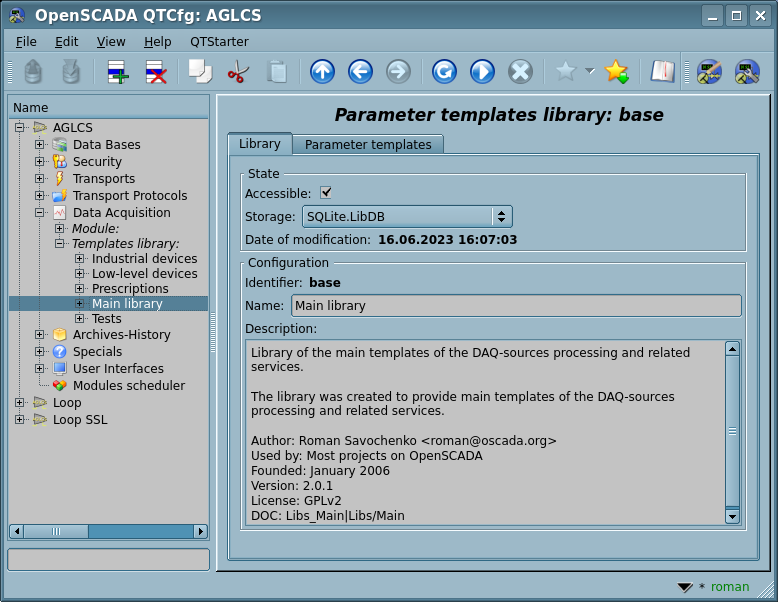This screenshot has width=778, height=602.
Task: Open the Storage SQLite.LibDB dropdown
Action: click(406, 216)
